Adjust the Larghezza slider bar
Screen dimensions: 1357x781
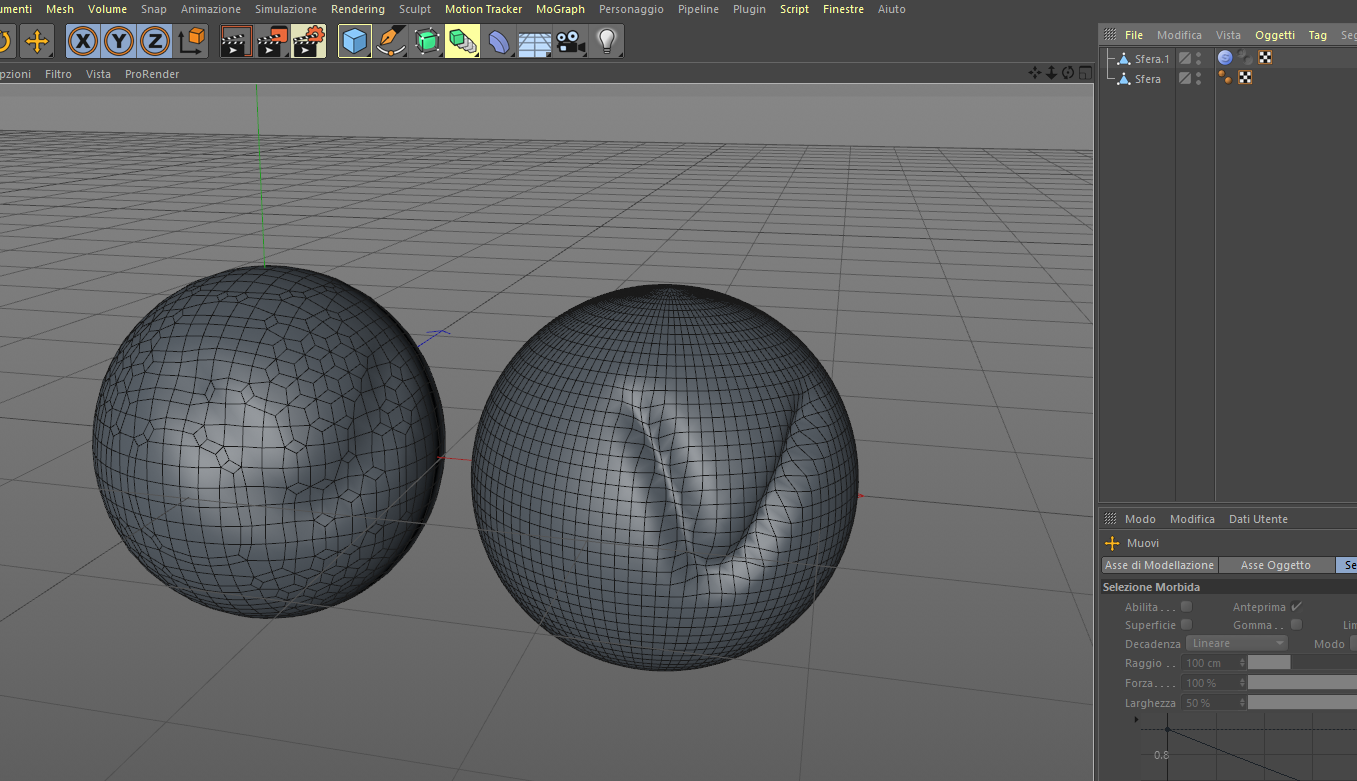pos(1302,702)
